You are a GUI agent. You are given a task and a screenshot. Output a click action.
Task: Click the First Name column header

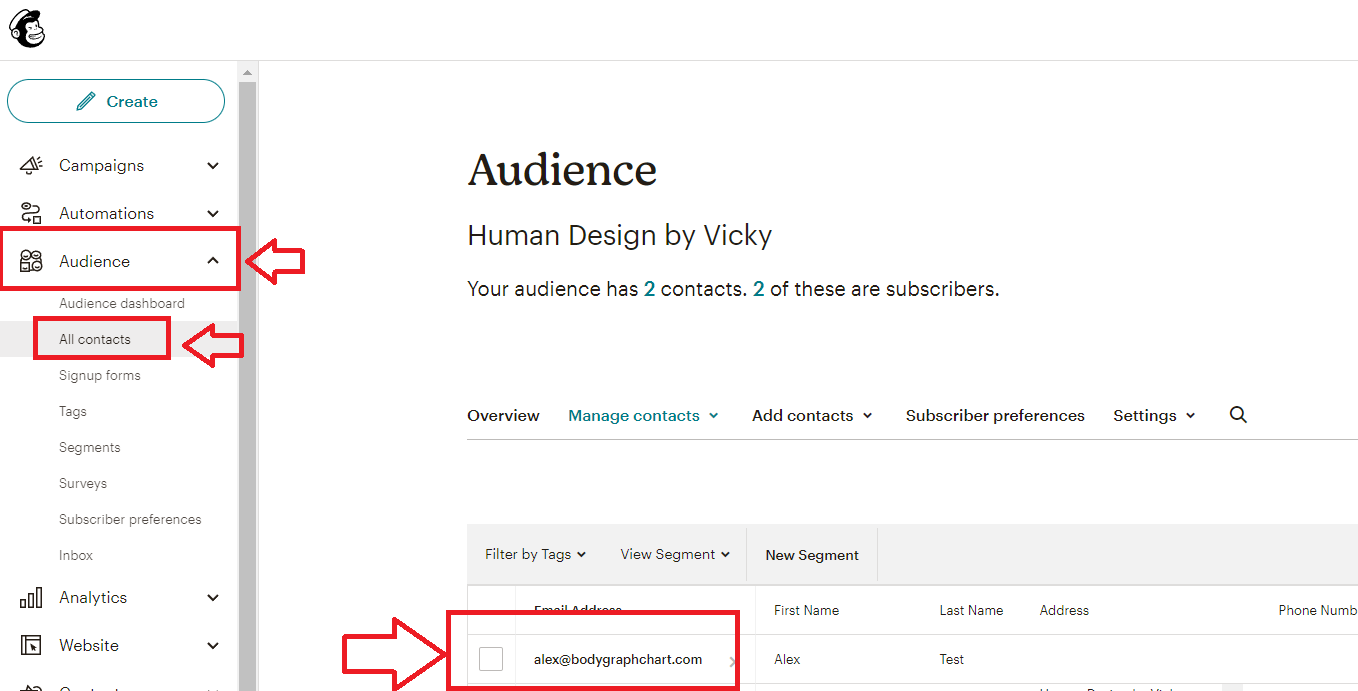click(806, 610)
